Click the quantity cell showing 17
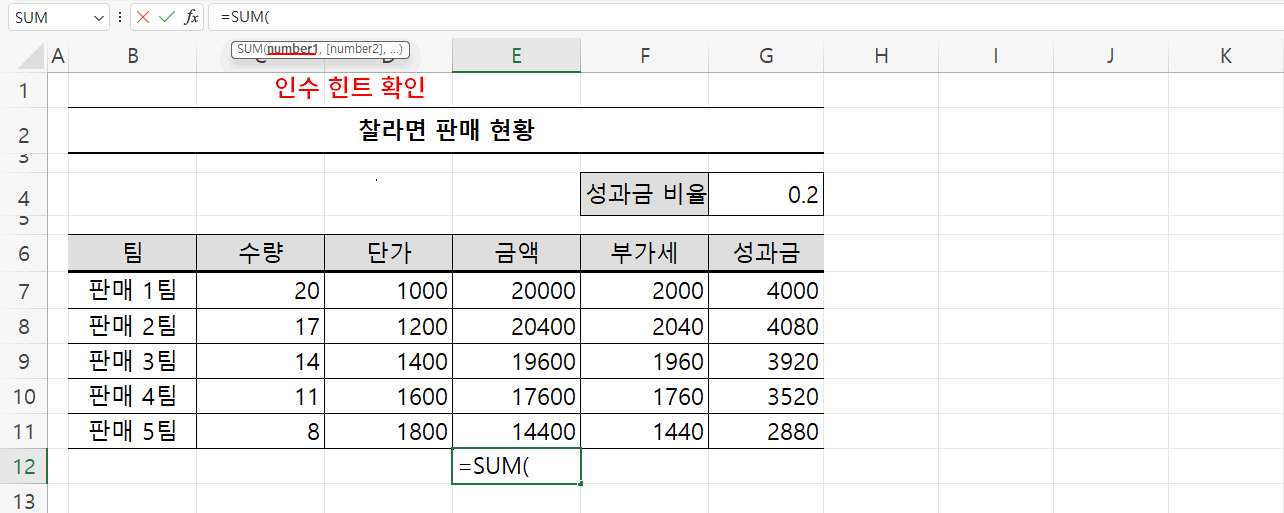 tap(260, 326)
